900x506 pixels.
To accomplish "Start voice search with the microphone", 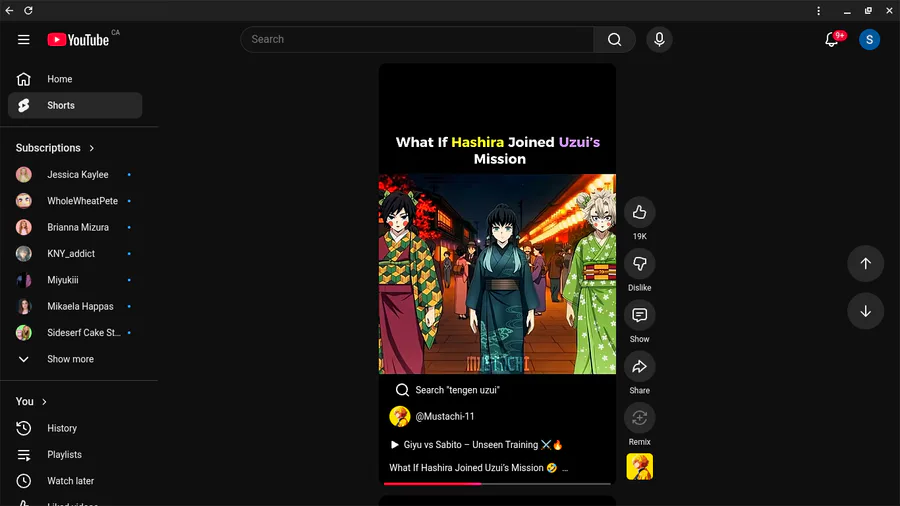I will [659, 40].
